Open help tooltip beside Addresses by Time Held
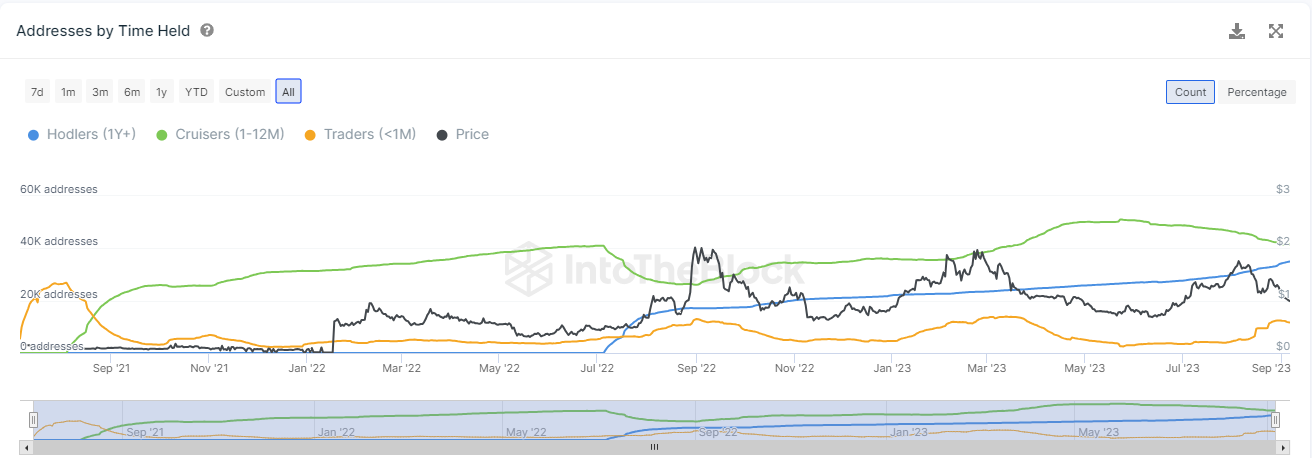This screenshot has height=458, width=1312. pos(207,30)
